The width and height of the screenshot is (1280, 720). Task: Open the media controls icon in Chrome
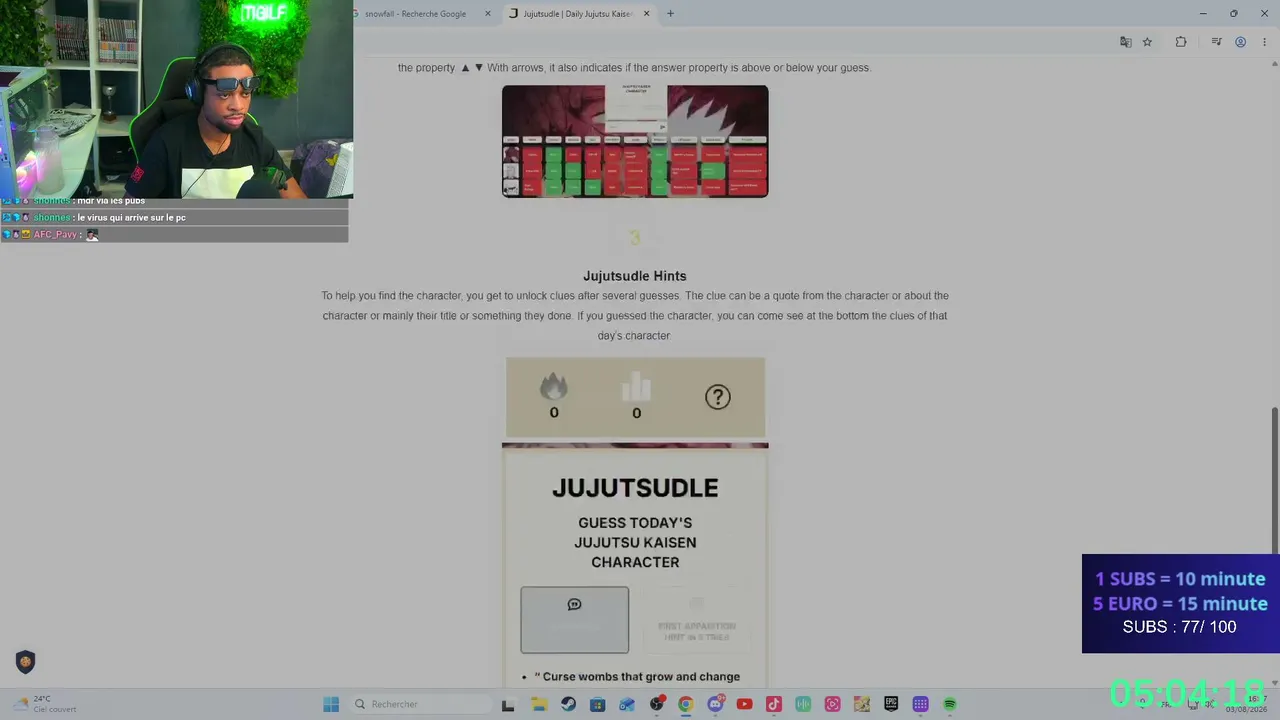click(x=1216, y=42)
